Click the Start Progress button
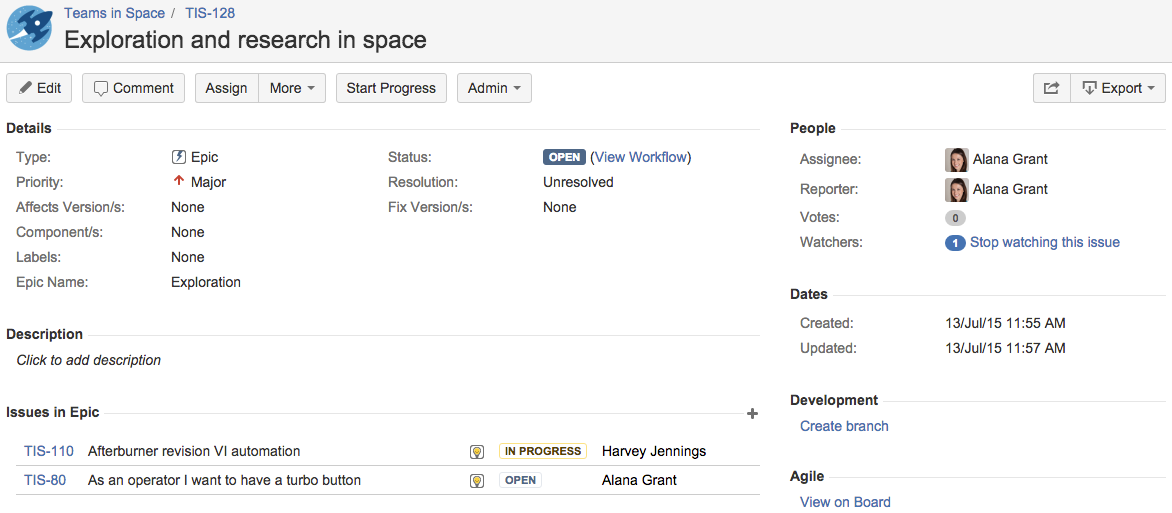This screenshot has height=513, width=1172. point(391,88)
